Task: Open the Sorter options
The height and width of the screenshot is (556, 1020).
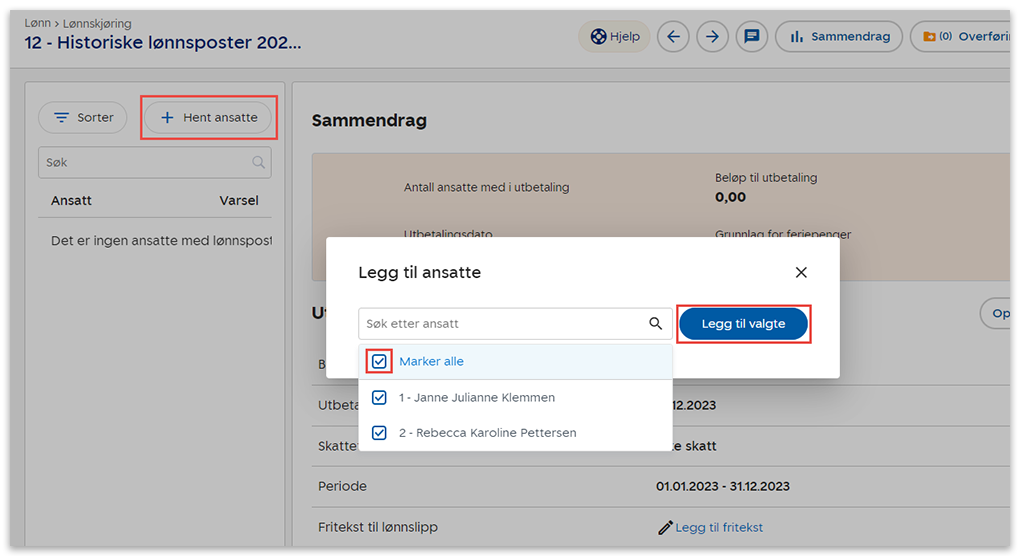Action: coord(83,118)
